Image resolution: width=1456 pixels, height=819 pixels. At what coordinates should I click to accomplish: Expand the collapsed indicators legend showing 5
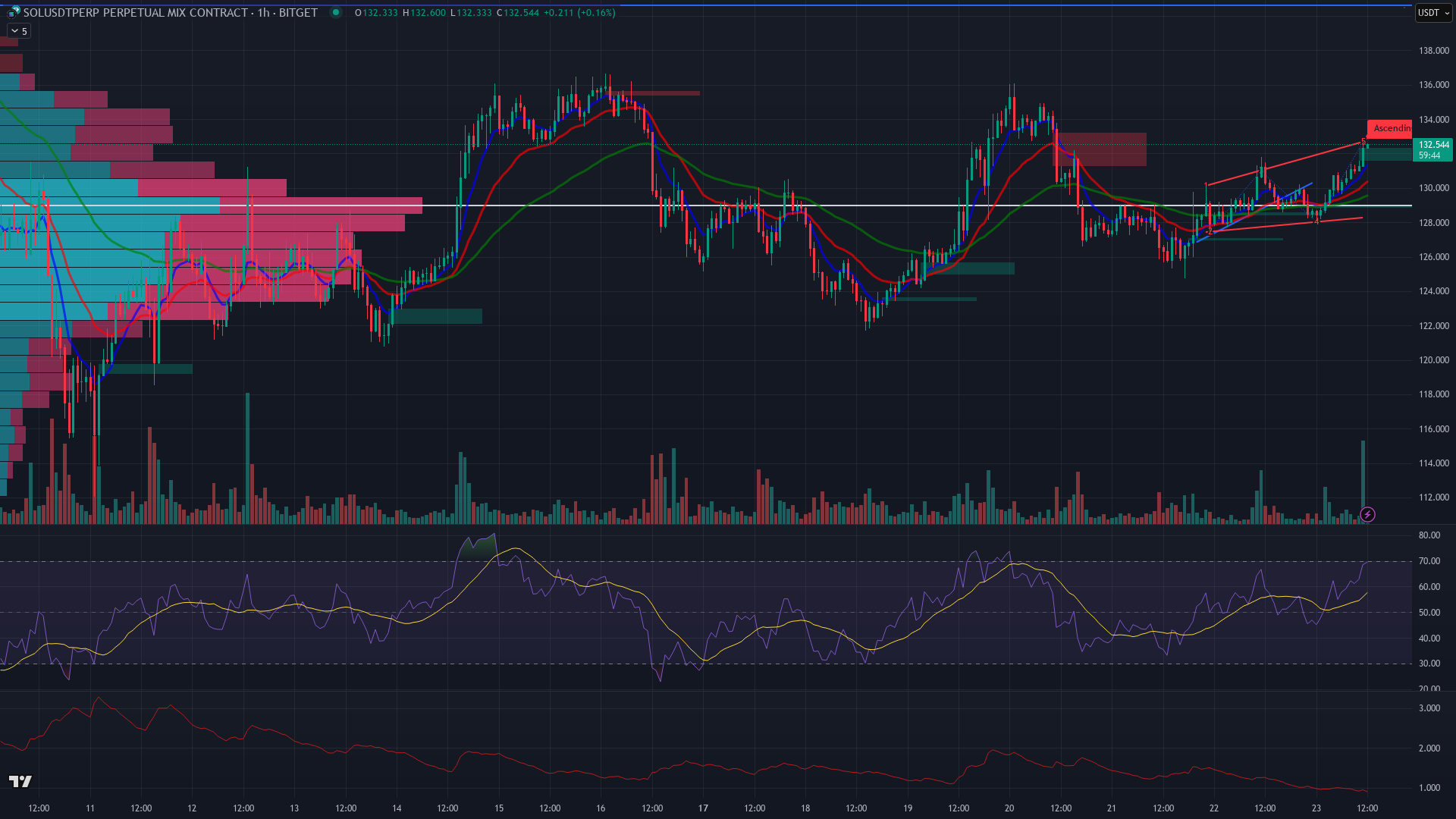[x=18, y=31]
